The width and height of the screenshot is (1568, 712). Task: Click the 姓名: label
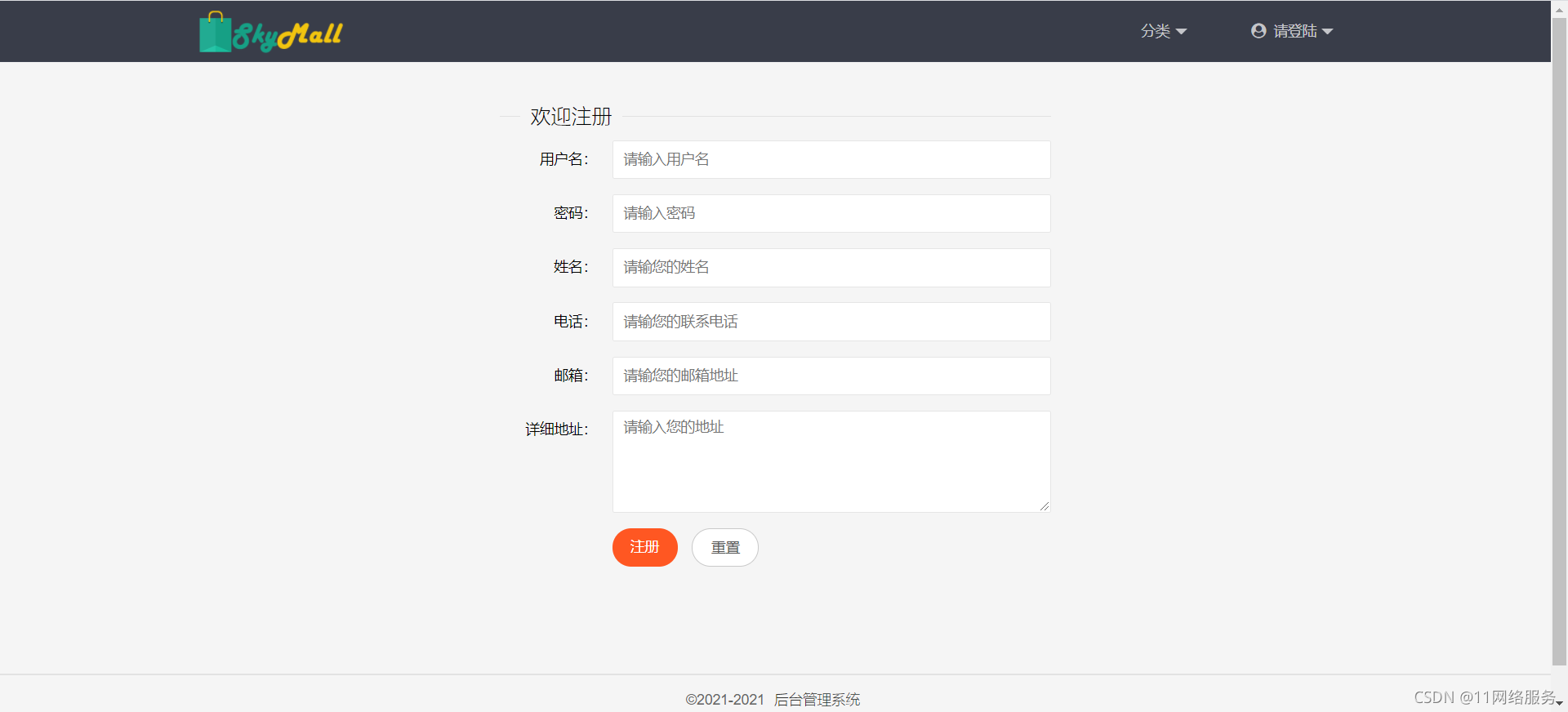[x=571, y=267]
